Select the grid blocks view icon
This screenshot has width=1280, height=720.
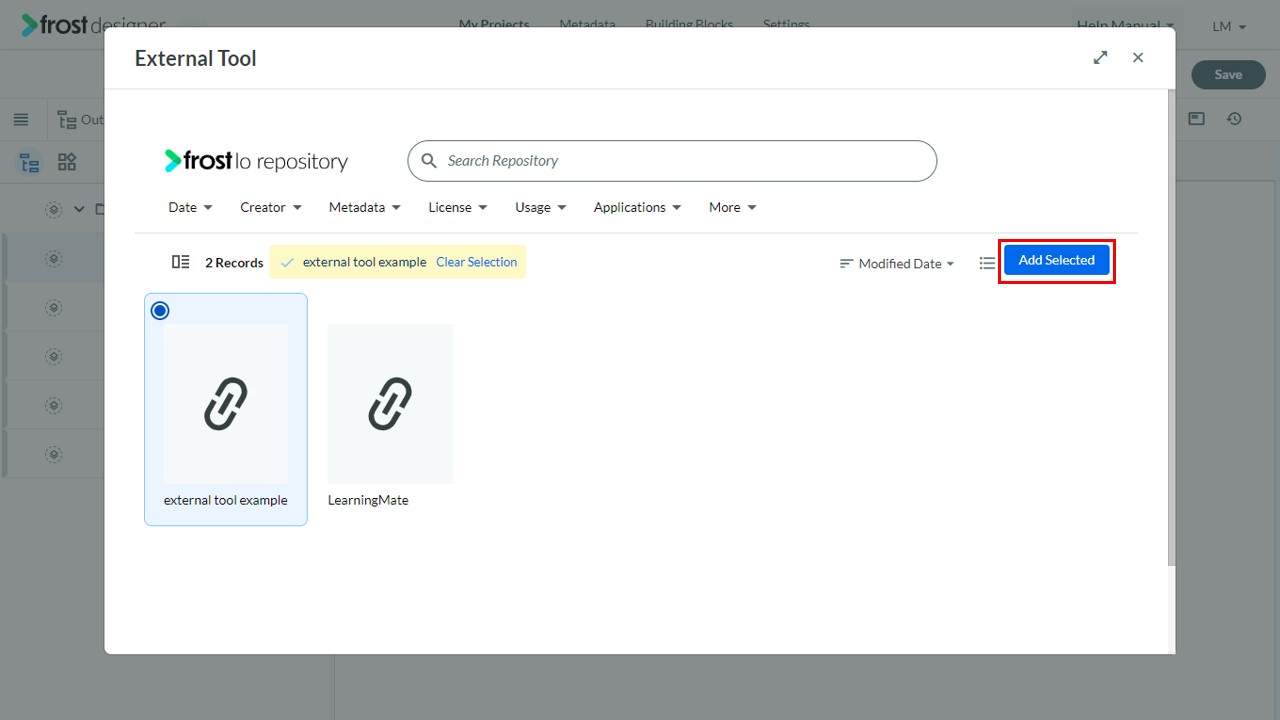point(67,162)
